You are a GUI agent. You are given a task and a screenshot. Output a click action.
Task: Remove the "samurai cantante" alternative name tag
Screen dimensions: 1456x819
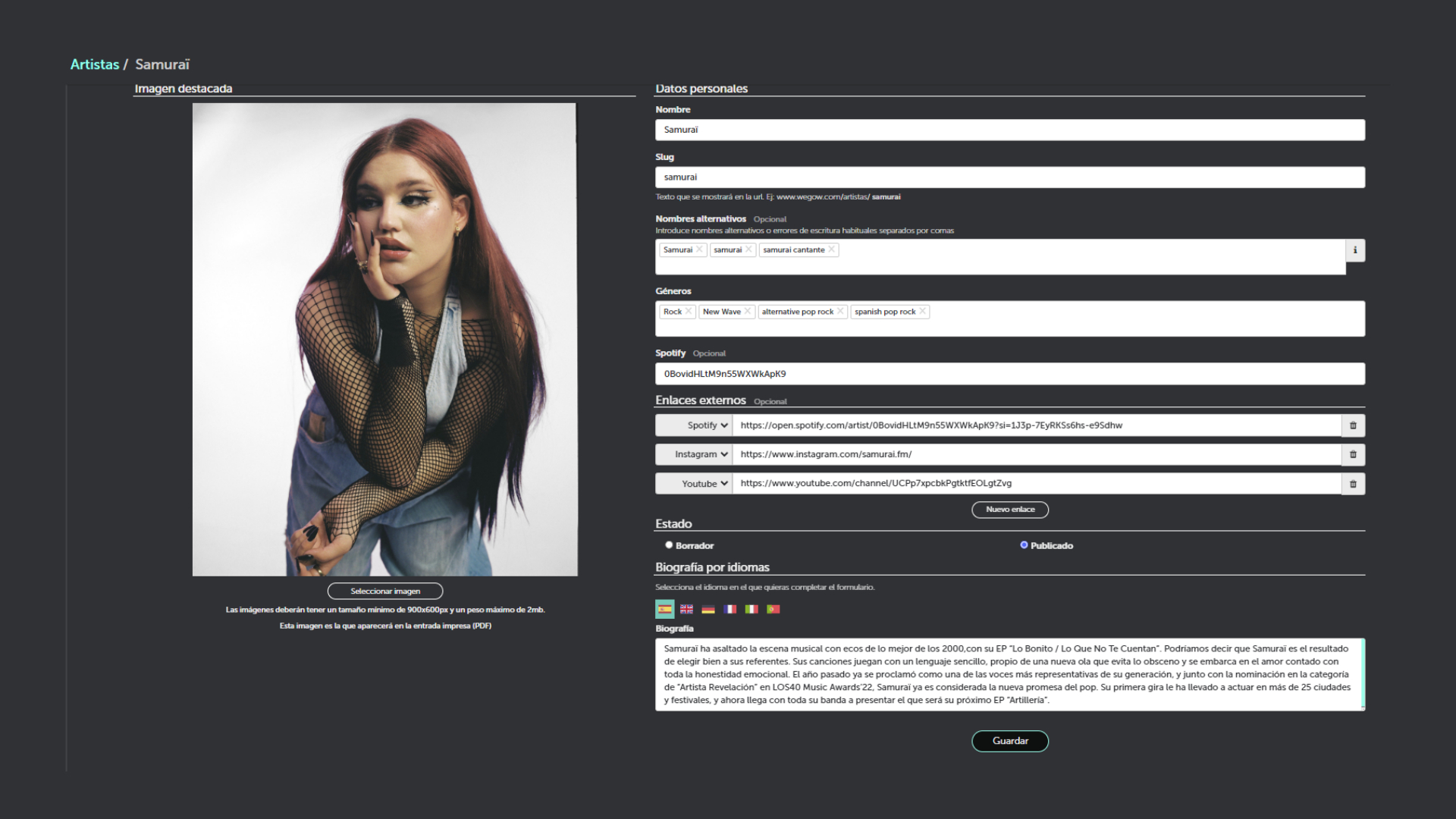(832, 249)
